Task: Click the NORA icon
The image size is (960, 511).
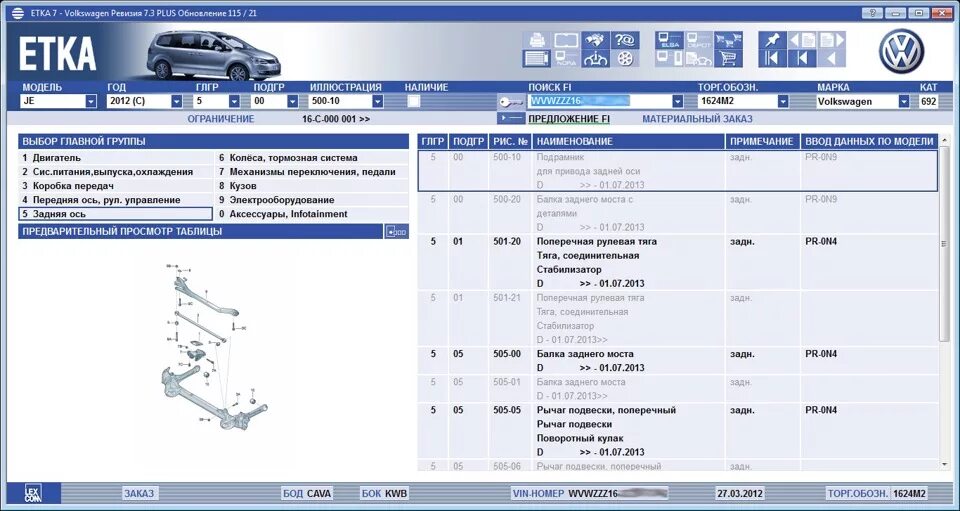Action: [x=566, y=59]
